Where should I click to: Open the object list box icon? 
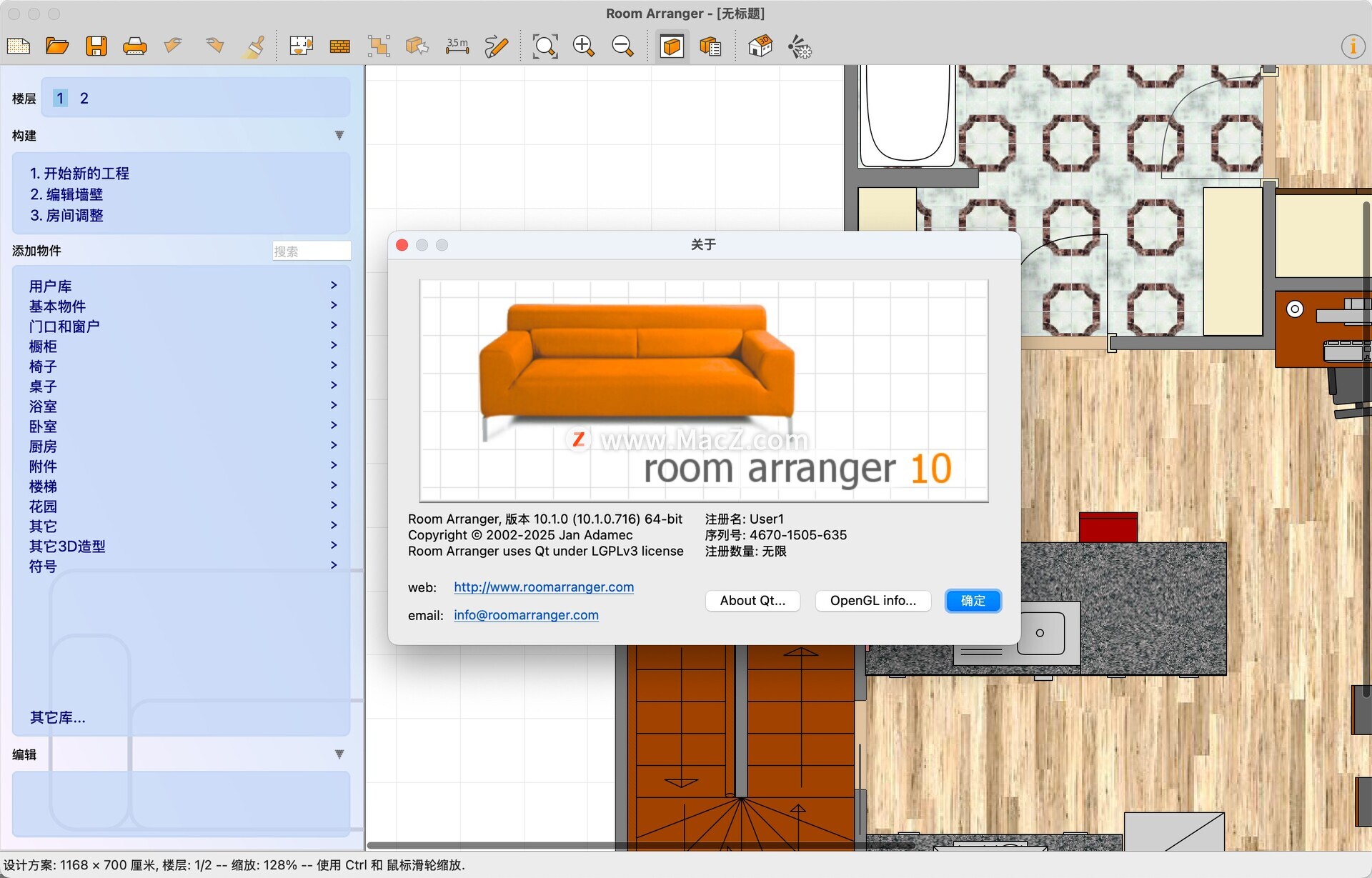pyautogui.click(x=710, y=47)
